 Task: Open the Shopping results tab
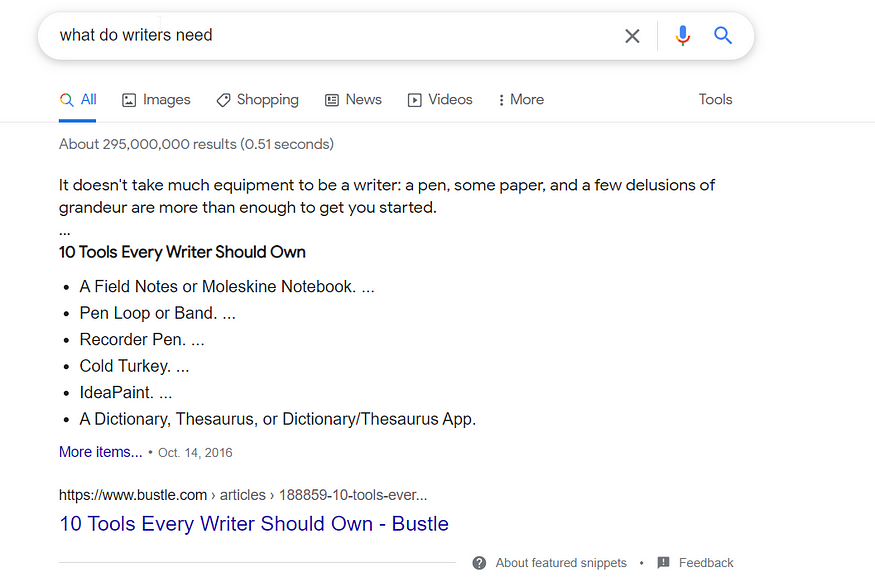pos(257,100)
